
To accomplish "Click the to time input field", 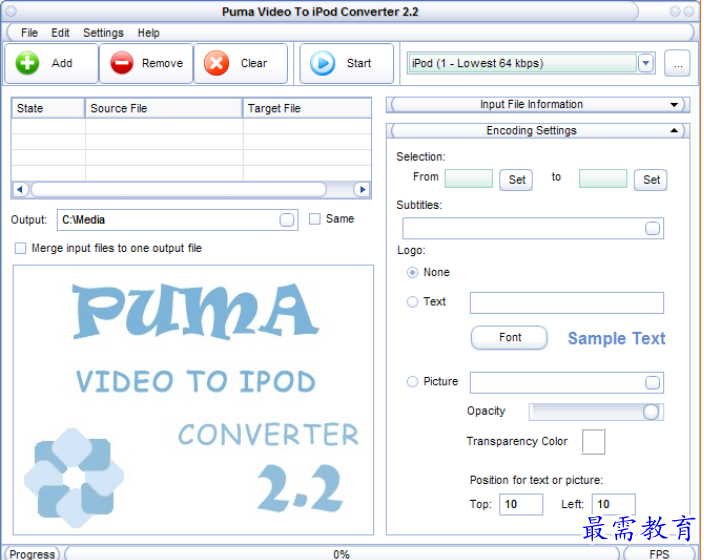I will pyautogui.click(x=603, y=179).
